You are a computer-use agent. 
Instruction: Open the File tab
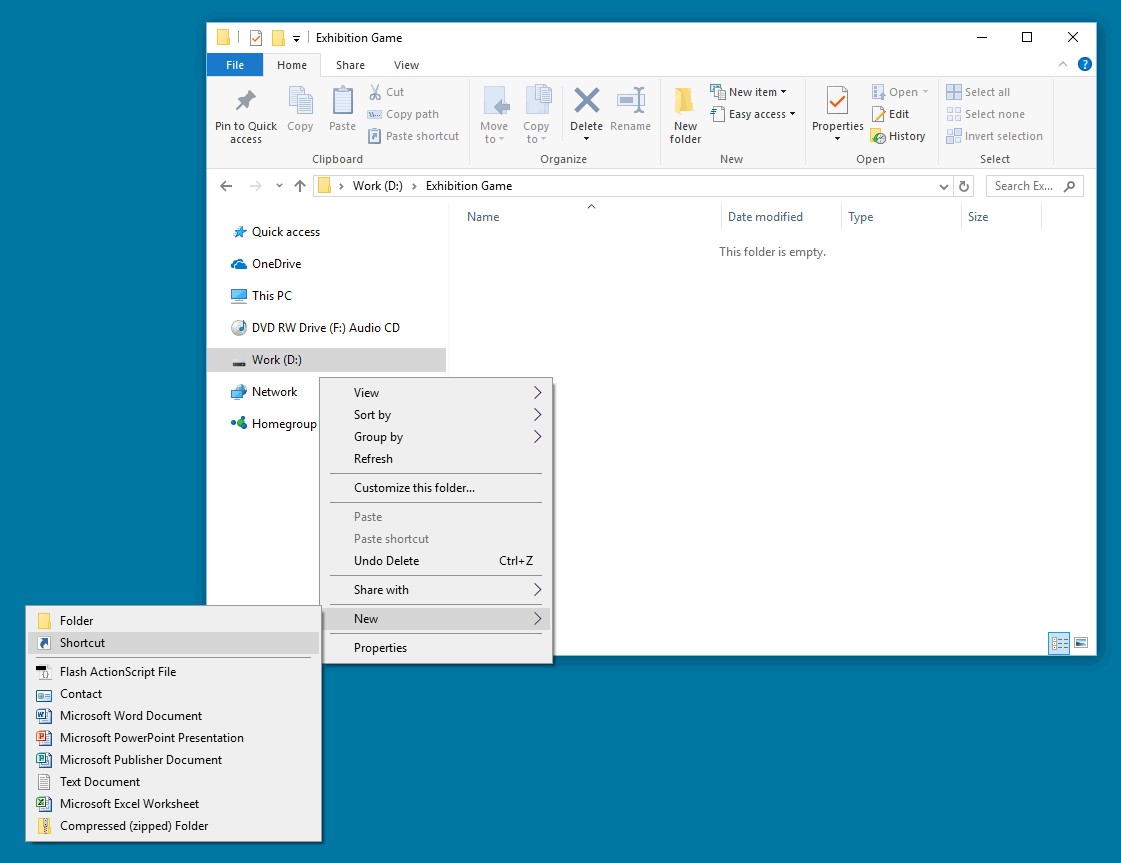[234, 65]
